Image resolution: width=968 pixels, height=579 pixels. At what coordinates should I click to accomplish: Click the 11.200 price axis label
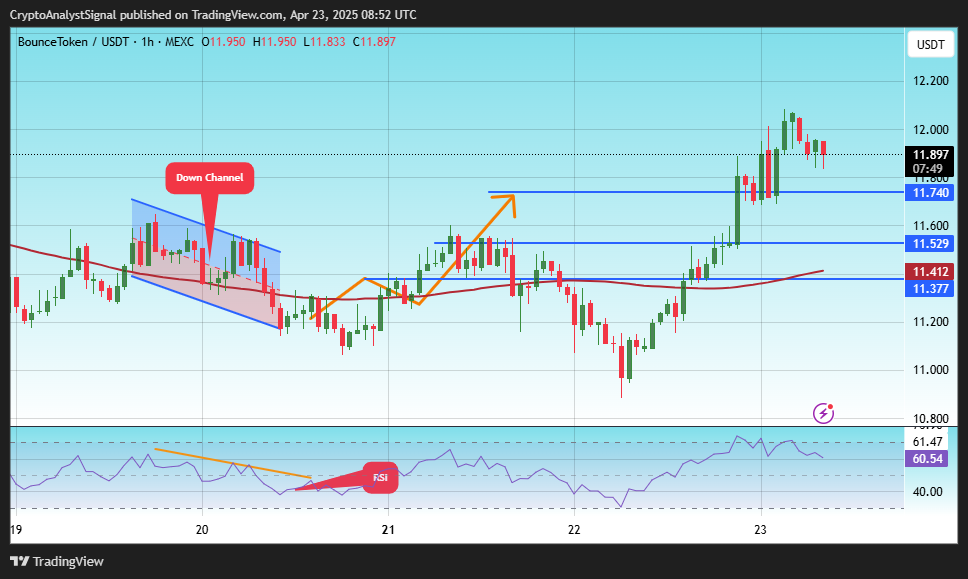[x=930, y=322]
